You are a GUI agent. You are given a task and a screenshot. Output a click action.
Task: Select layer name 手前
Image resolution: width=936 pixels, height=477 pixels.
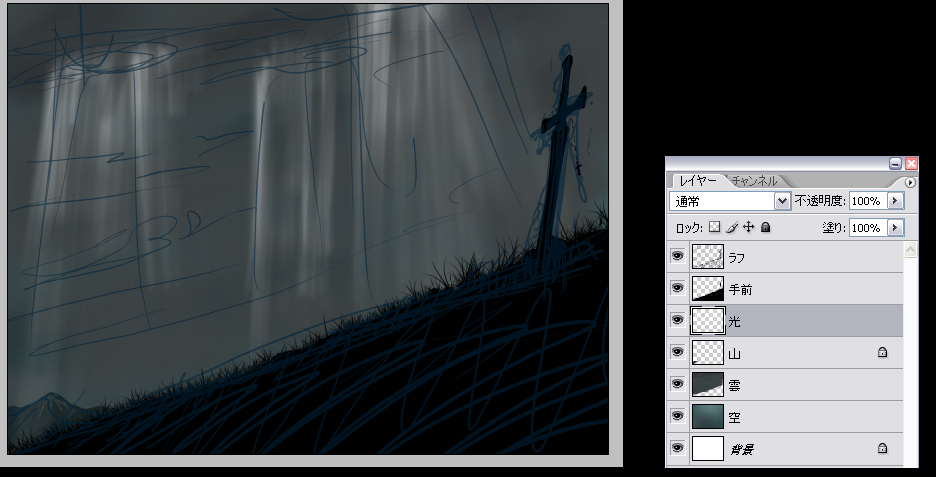click(741, 290)
